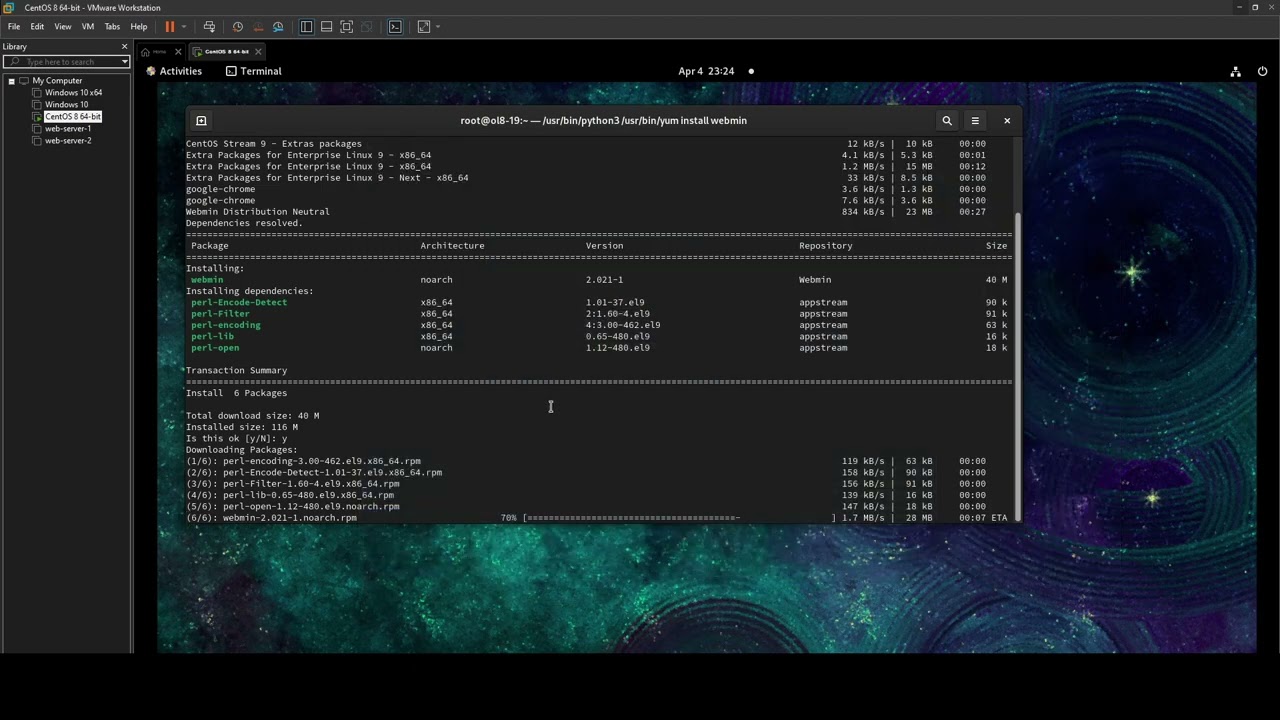This screenshot has height=720, width=1280.
Task: Open the Terminal app menu
Action: tap(254, 71)
